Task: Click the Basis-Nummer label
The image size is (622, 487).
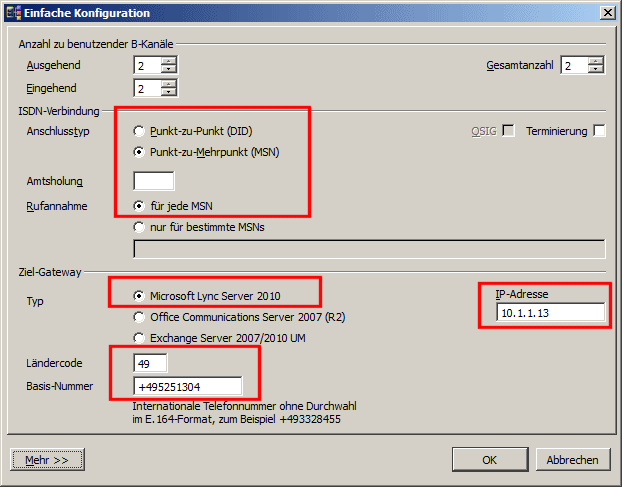Action: (x=60, y=386)
